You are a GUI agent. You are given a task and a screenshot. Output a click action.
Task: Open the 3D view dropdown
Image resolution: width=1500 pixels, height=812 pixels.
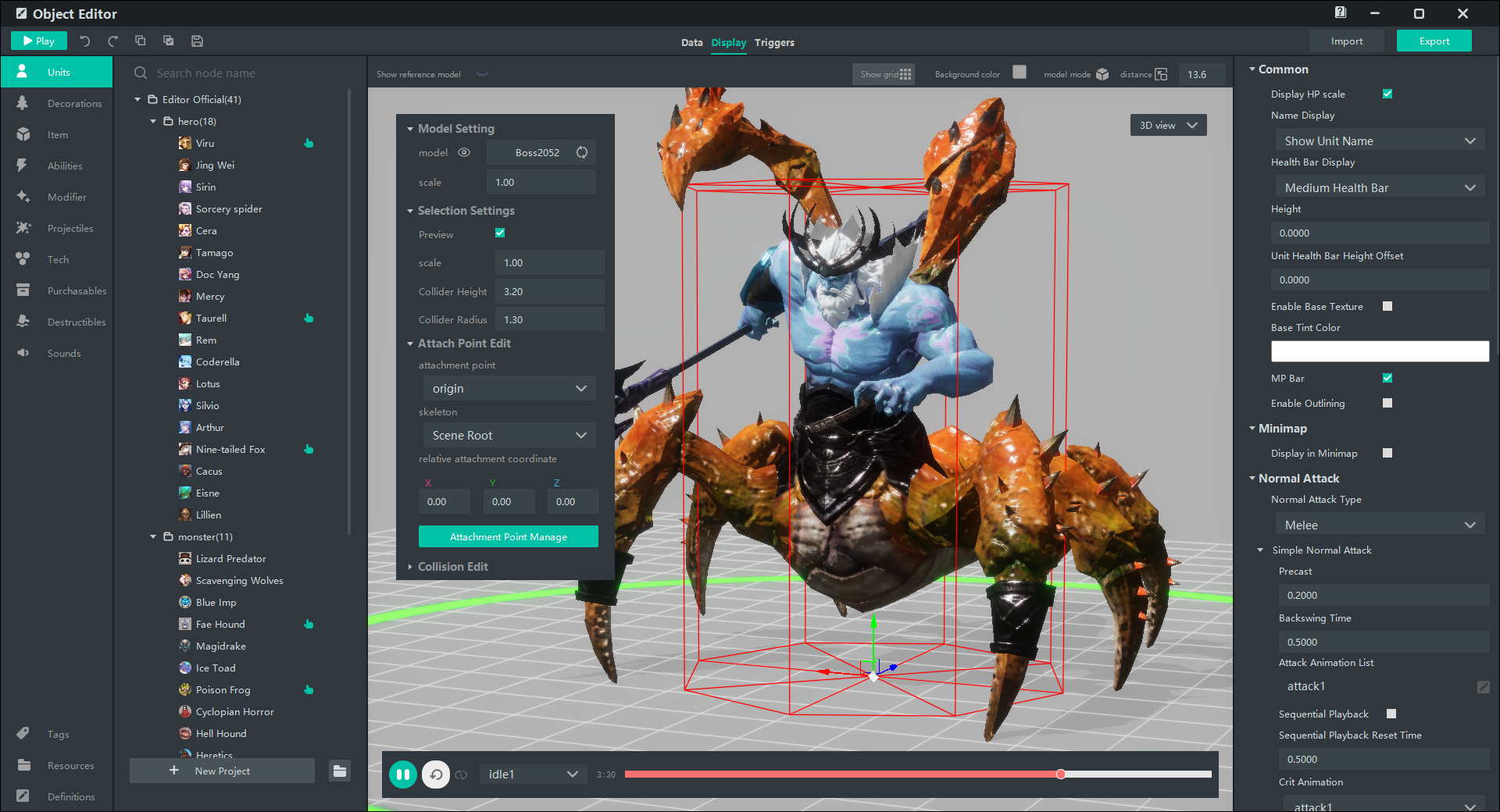[1168, 125]
